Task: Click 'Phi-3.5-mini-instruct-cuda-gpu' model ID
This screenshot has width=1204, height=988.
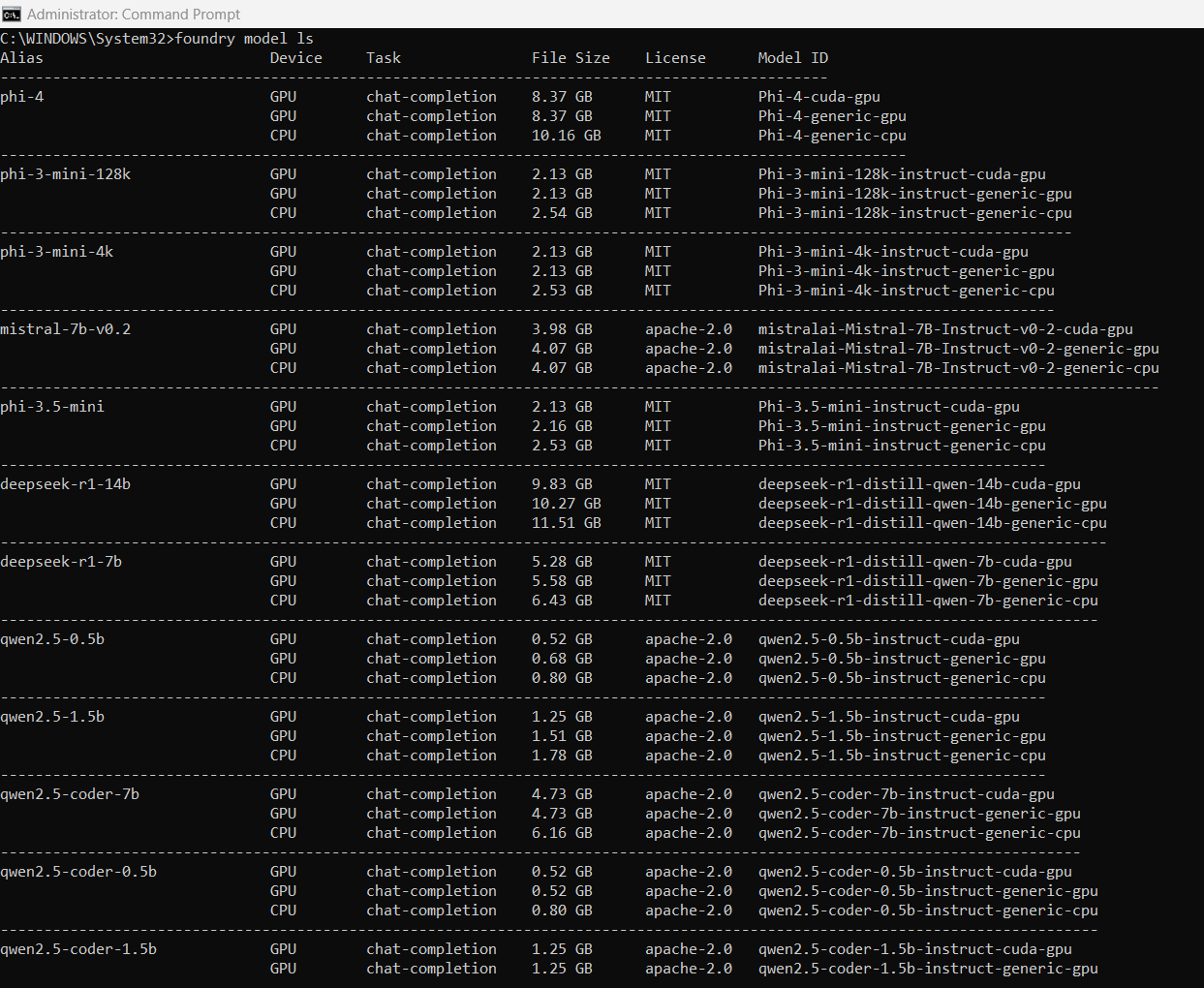Action: (889, 407)
